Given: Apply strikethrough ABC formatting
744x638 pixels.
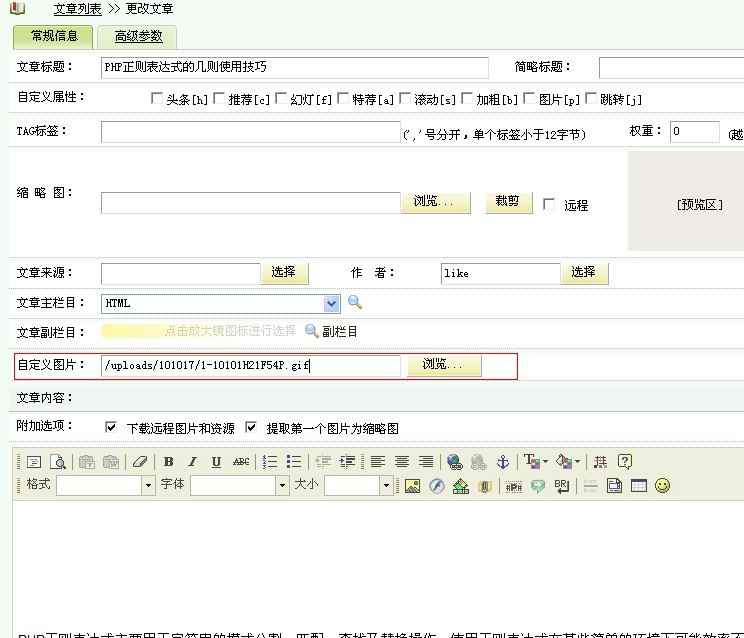Looking at the screenshot, I should (x=241, y=462).
